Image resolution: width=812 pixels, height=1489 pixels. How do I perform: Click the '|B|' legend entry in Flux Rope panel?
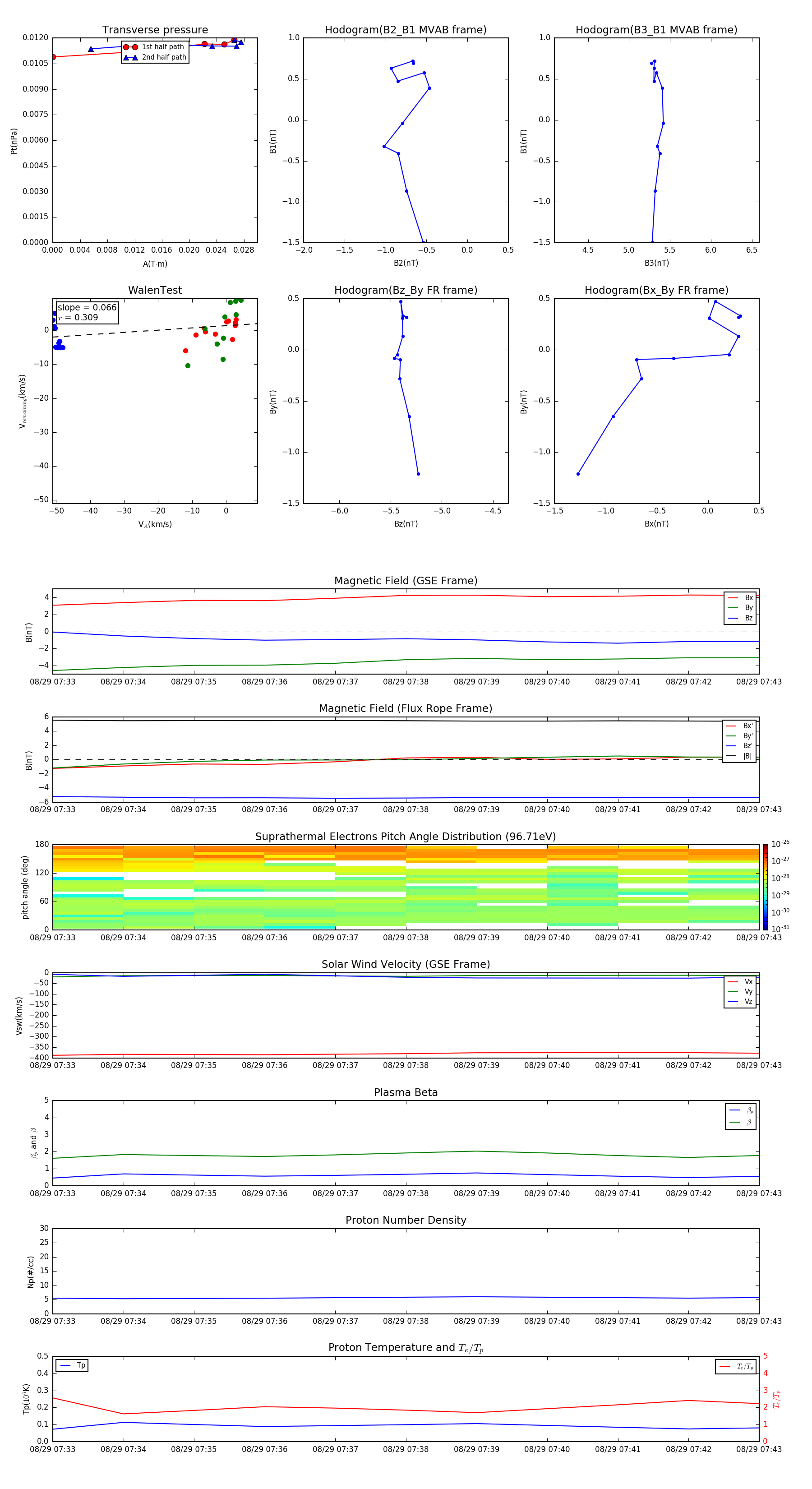point(739,756)
